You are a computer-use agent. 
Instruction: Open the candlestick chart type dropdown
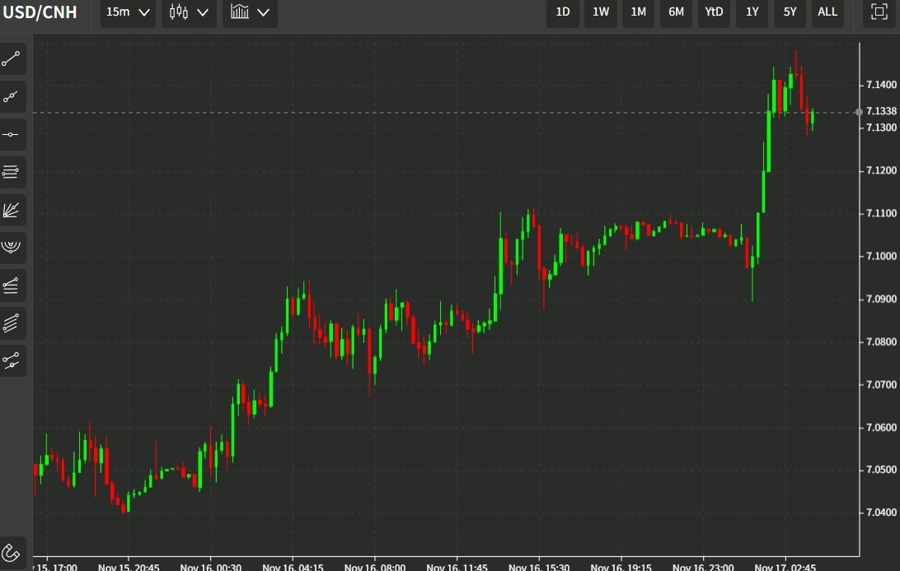[x=188, y=12]
